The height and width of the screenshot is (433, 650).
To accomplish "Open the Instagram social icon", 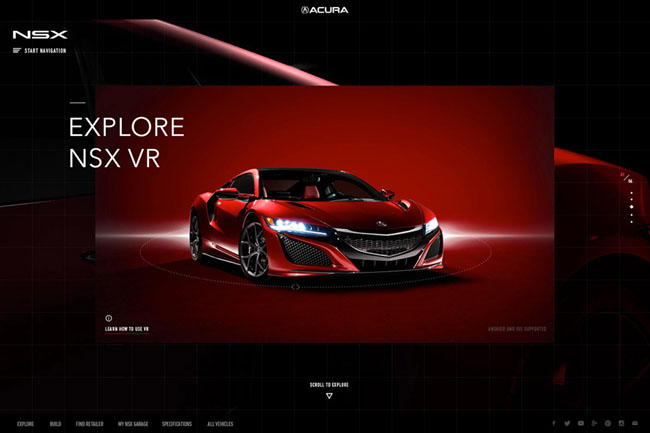I will [x=621, y=423].
